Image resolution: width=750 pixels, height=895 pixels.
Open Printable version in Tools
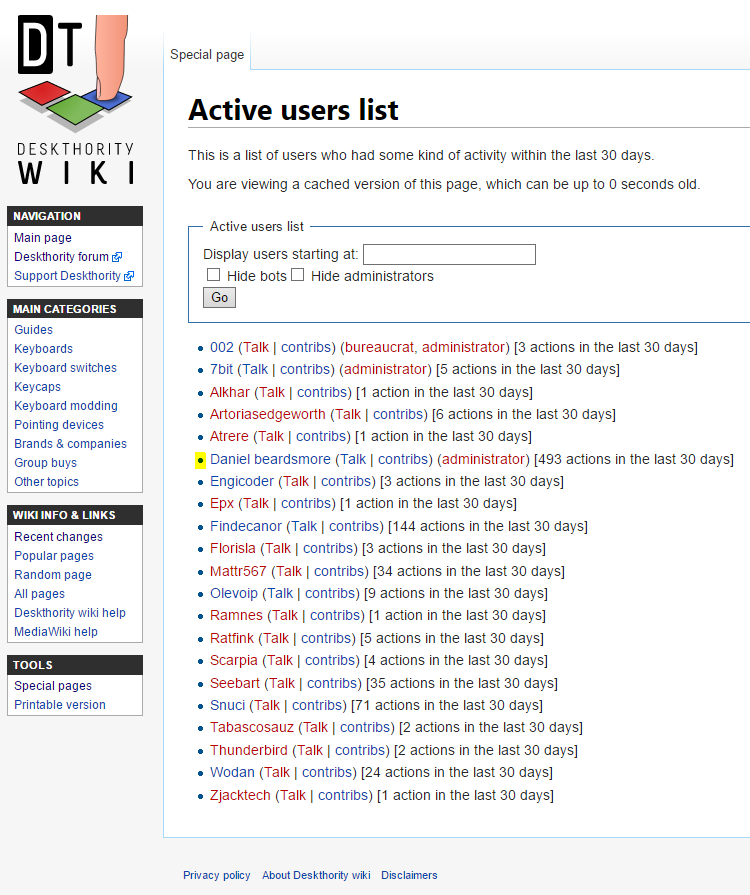[x=60, y=705]
